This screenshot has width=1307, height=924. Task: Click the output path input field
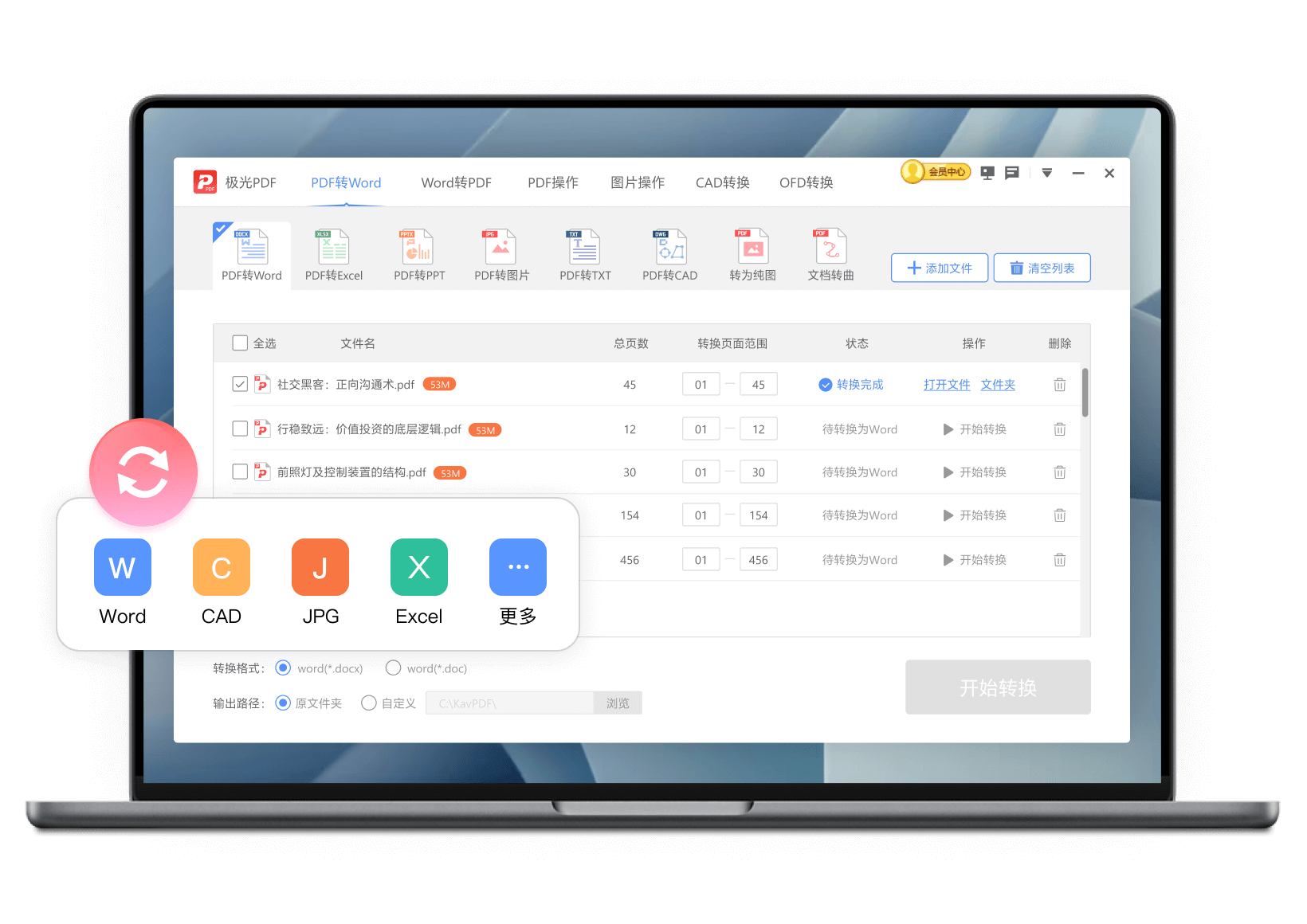(x=509, y=703)
